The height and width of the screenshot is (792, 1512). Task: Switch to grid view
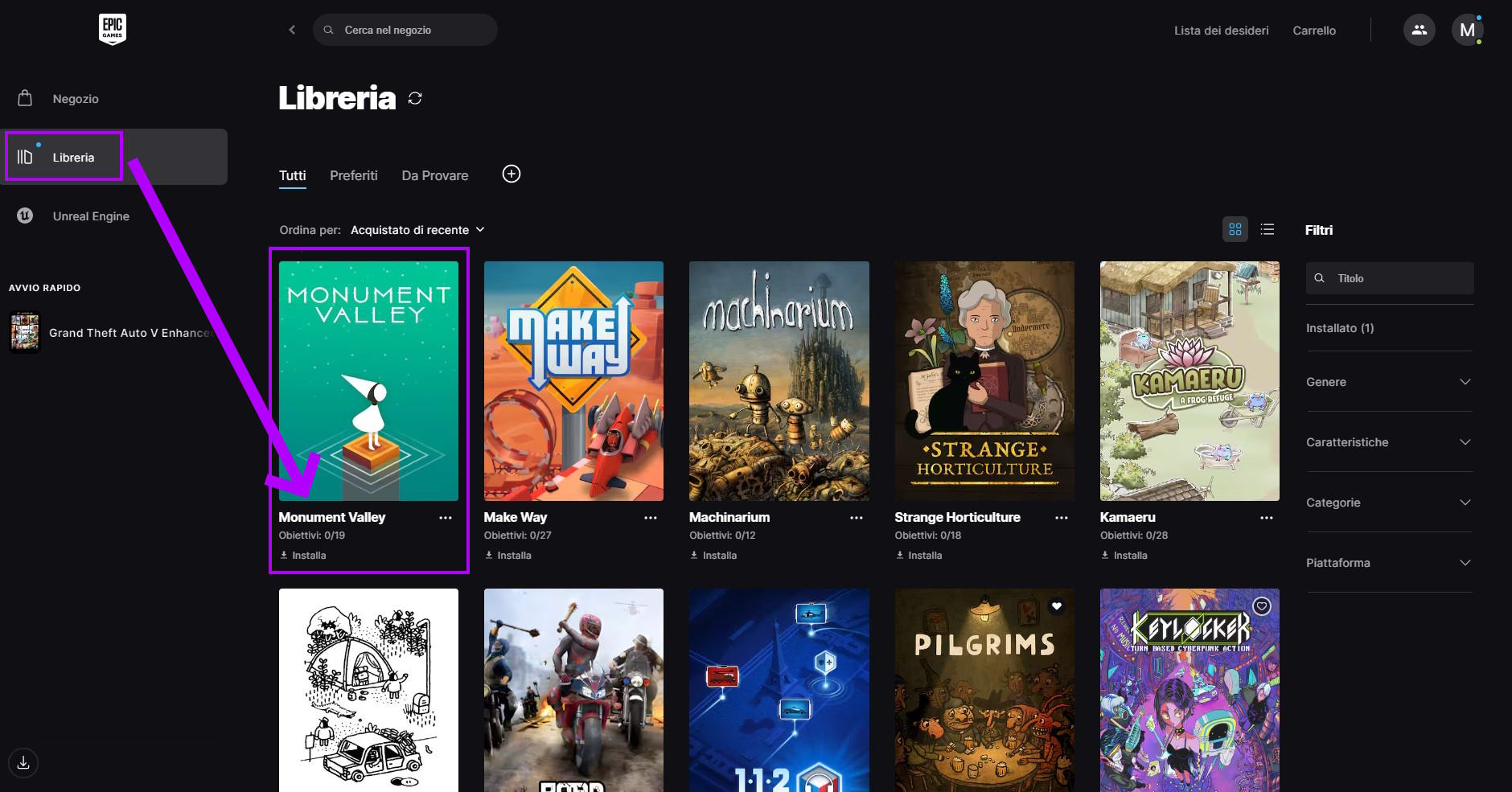point(1235,229)
